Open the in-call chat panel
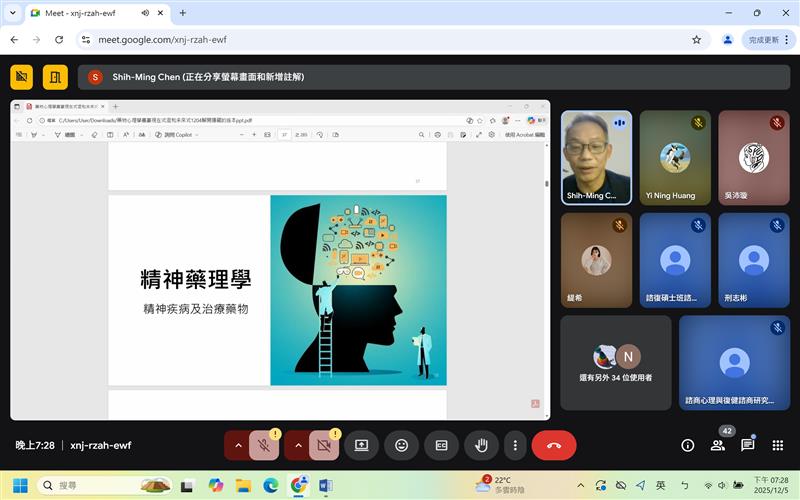800x500 pixels. coord(747,445)
